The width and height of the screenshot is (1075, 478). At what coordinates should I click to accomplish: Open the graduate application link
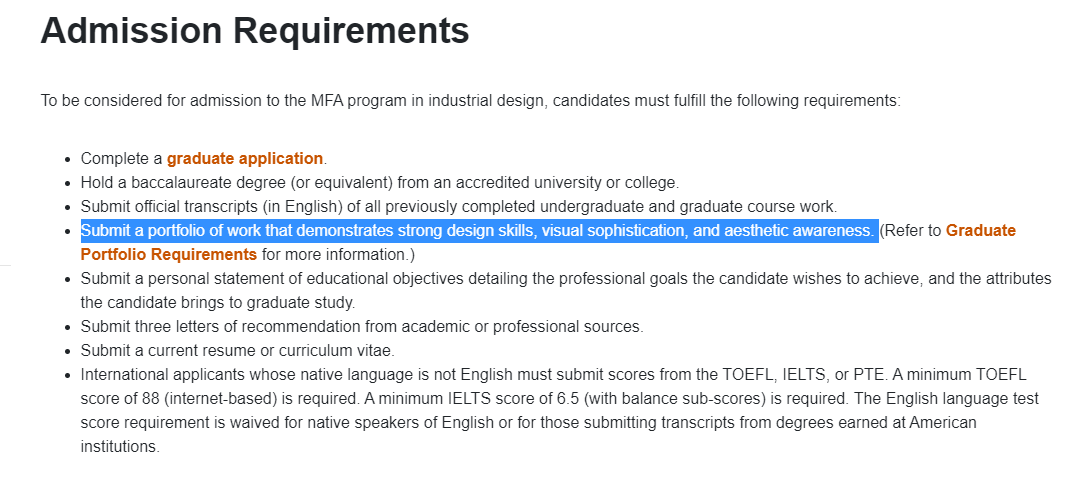(245, 158)
